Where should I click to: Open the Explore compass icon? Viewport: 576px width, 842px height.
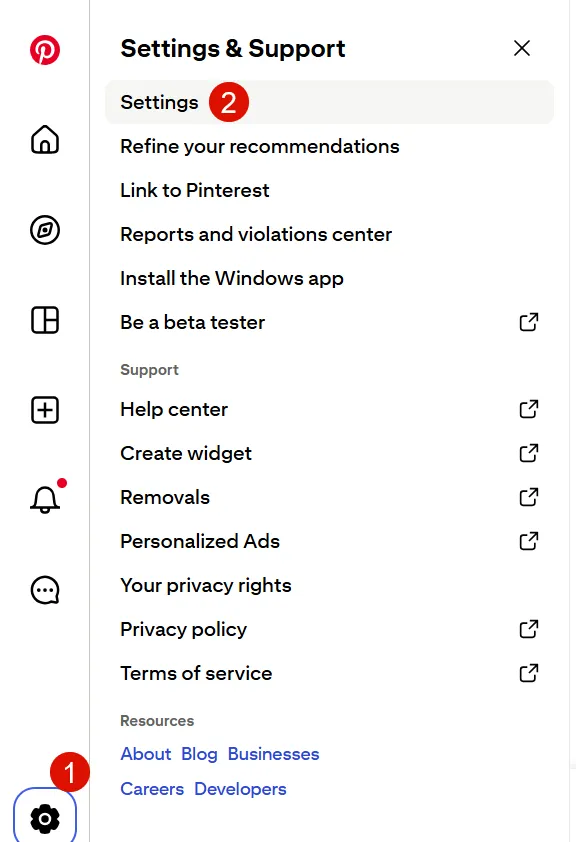click(x=45, y=230)
